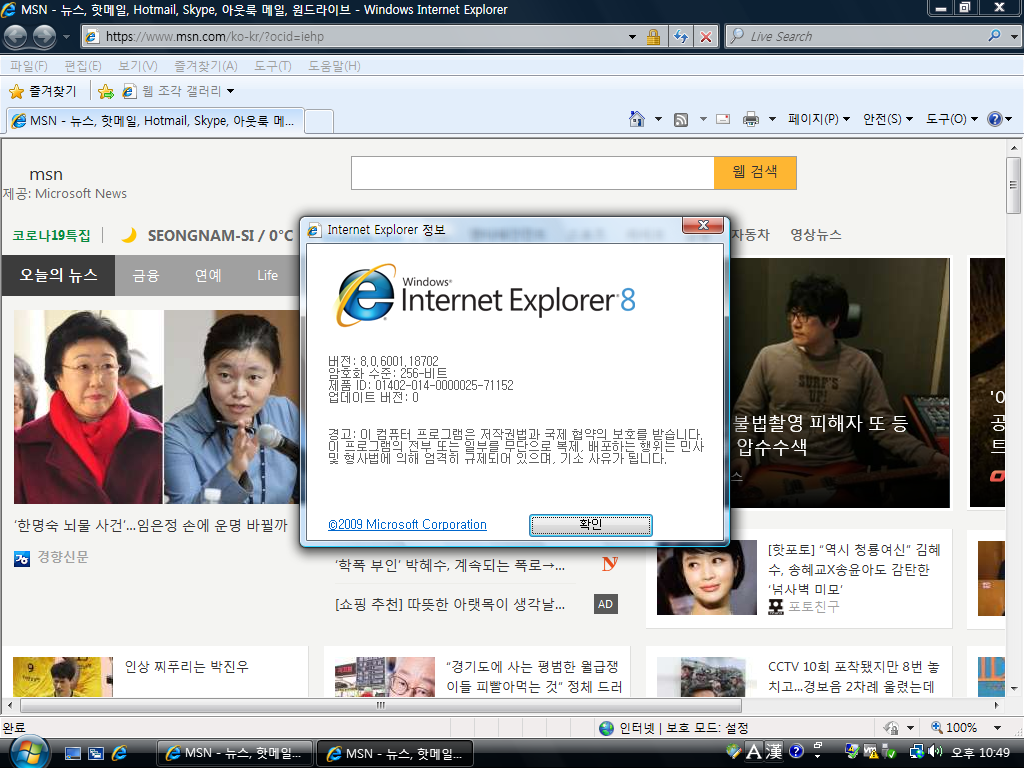Viewport: 1024px width, 768px height.
Task: Click the Show Desktop quick launch icon
Action: click(x=72, y=754)
